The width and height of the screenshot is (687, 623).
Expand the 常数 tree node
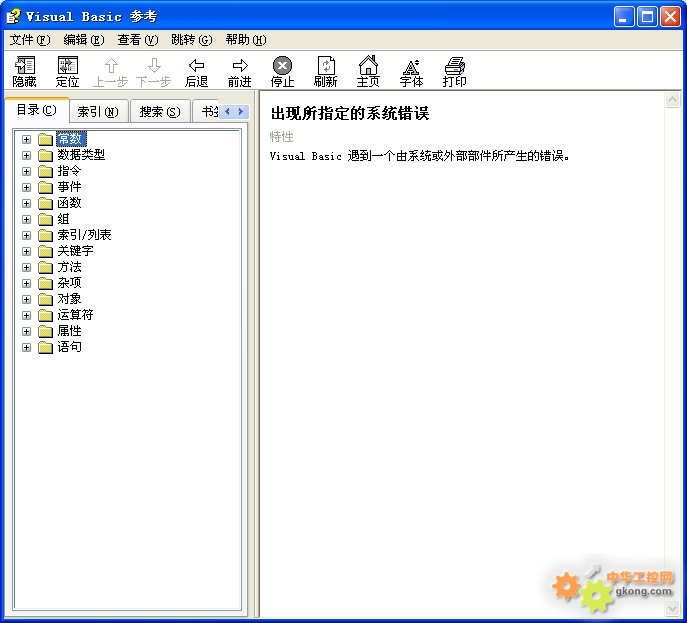26,139
